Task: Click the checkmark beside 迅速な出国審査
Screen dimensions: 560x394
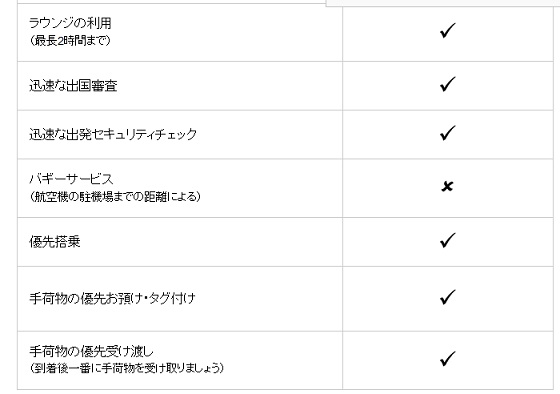Action: (448, 84)
